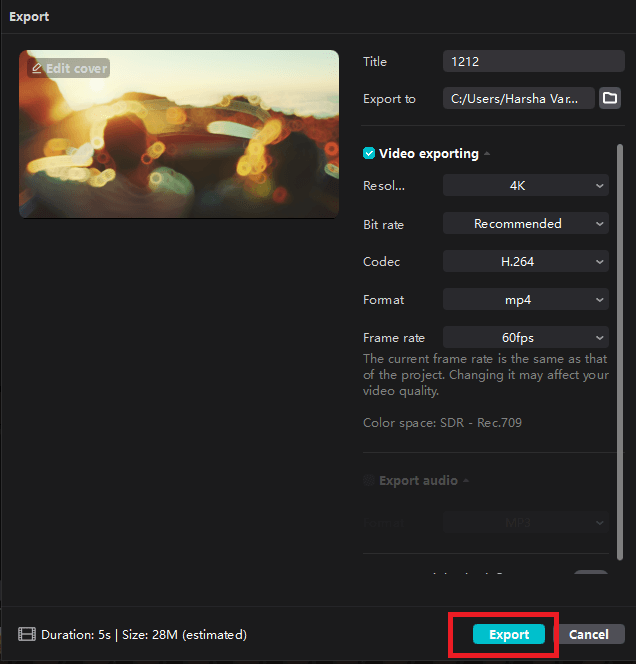Click the Title field containing 1212
The width and height of the screenshot is (636, 664).
[534, 61]
